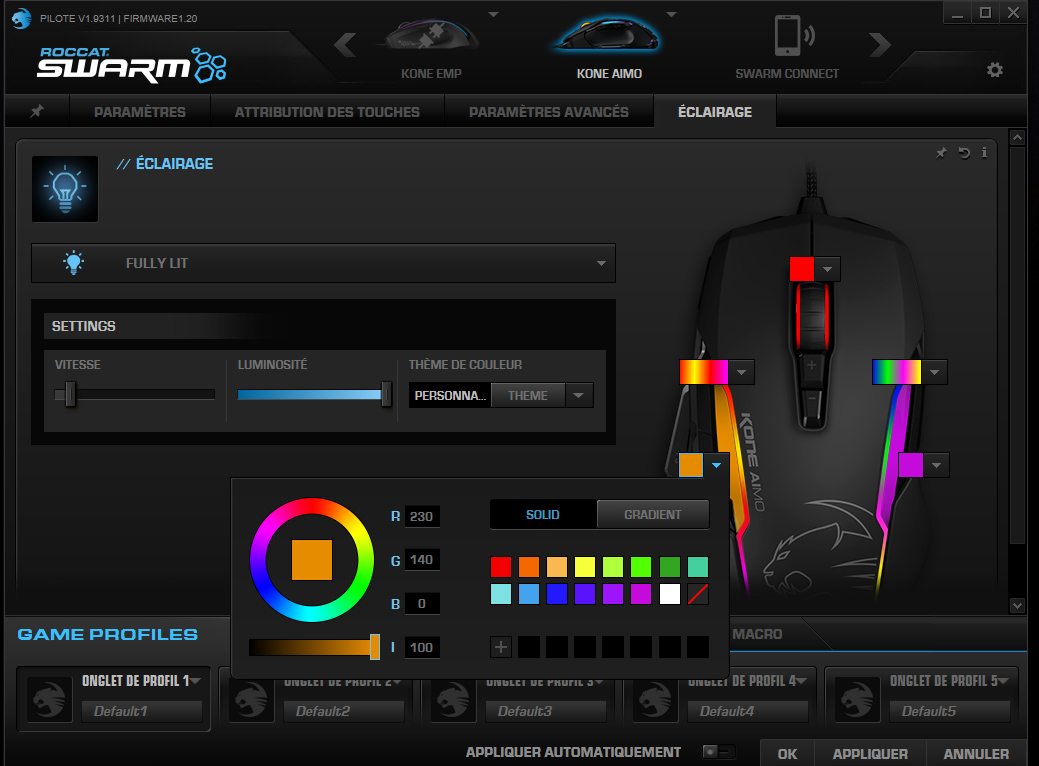Select the no-color slashed swatch
1039x766 pixels.
tap(698, 594)
